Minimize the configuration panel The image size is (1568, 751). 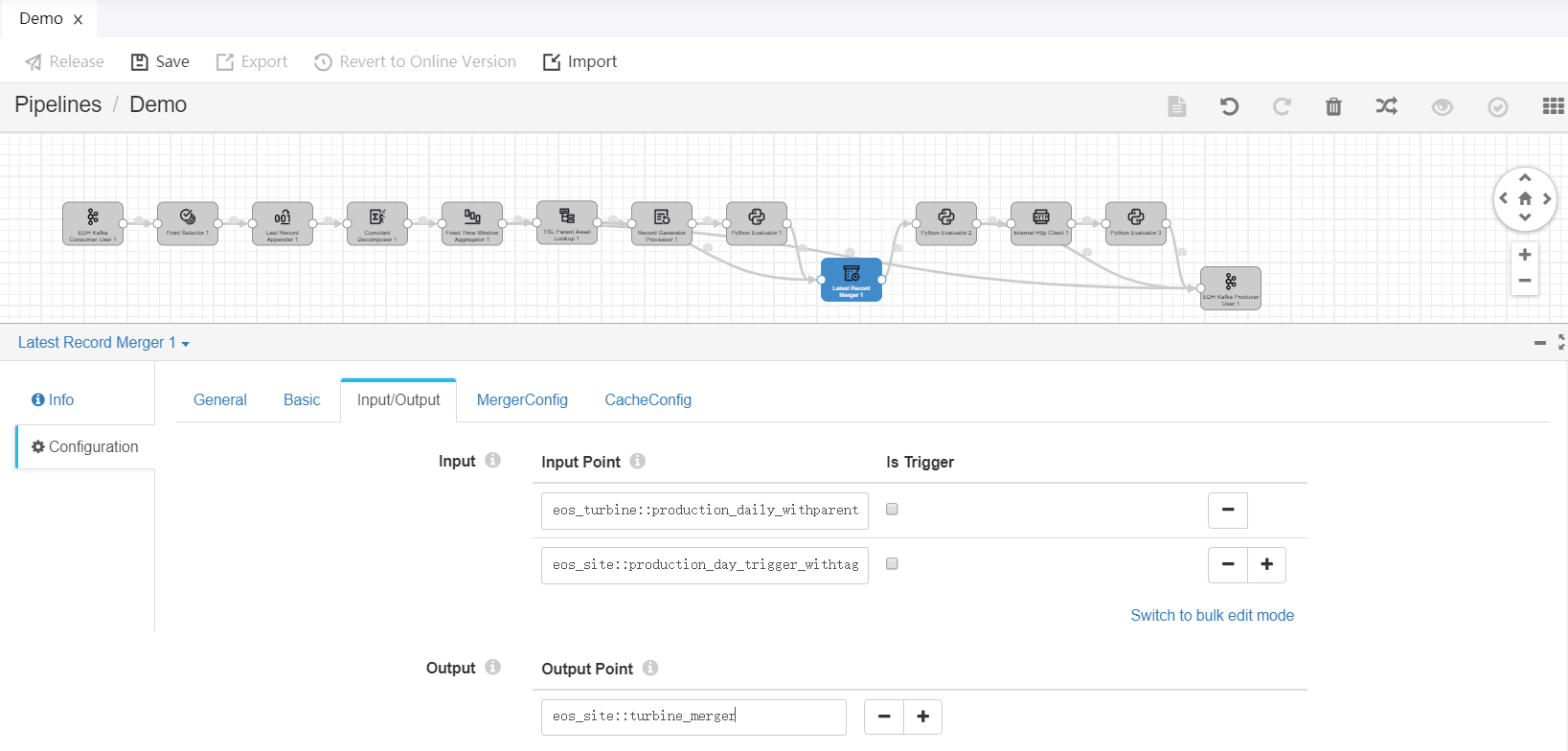1539,343
